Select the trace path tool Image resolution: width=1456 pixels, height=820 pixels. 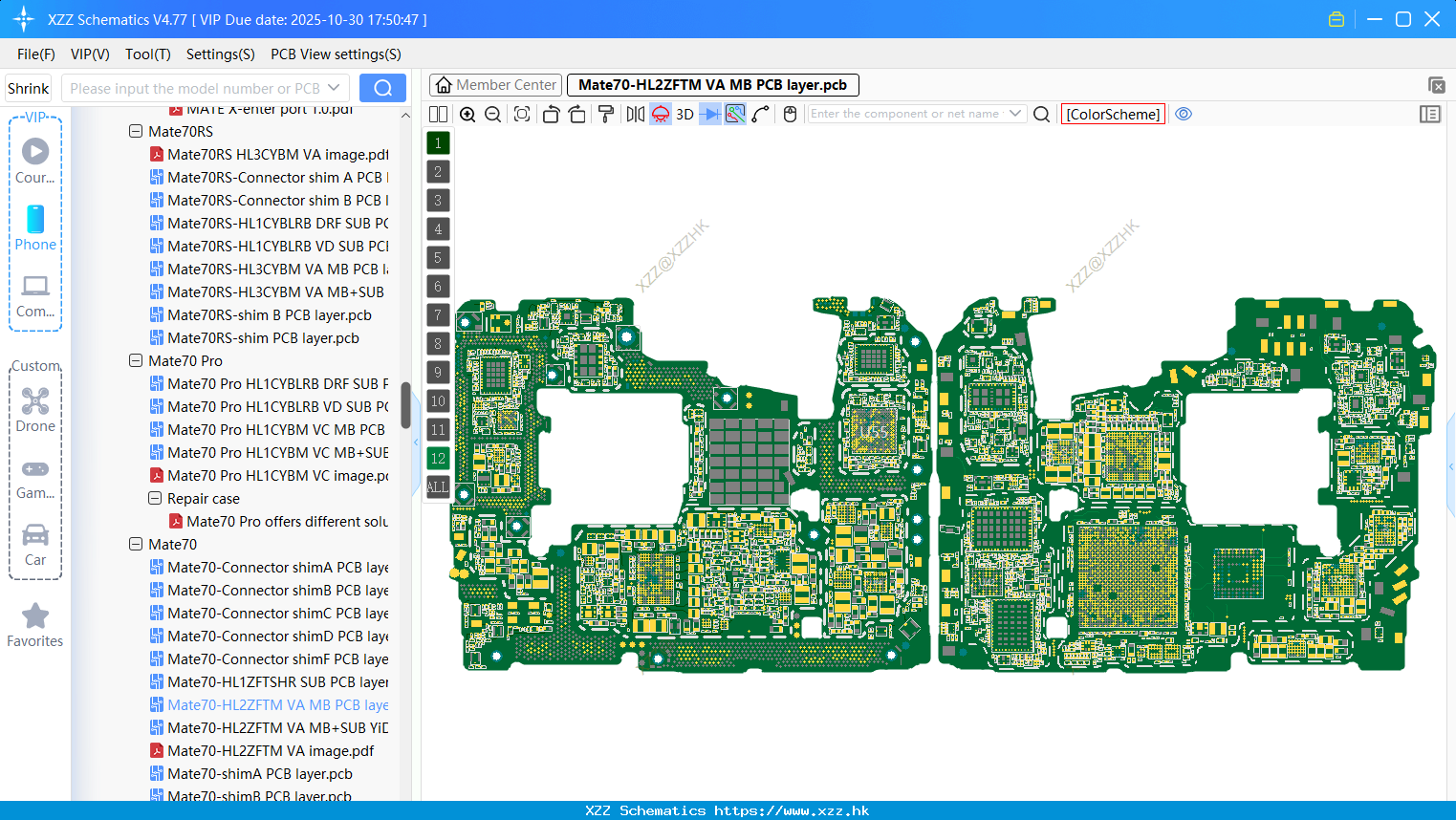760,114
